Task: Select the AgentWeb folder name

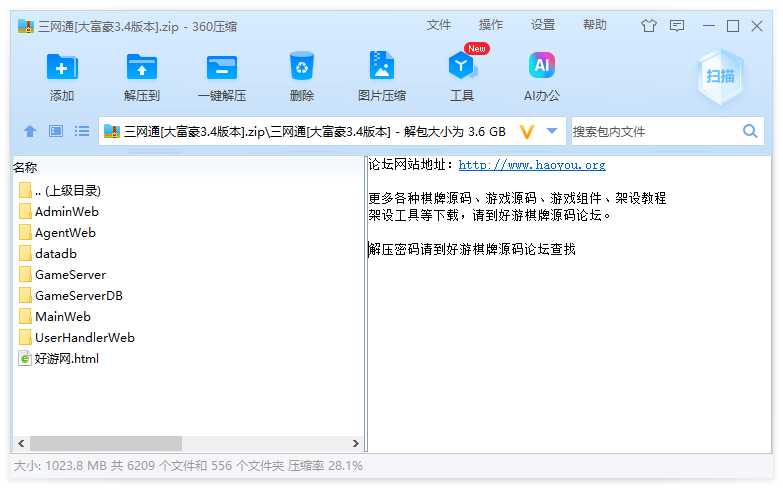Action: [65, 232]
